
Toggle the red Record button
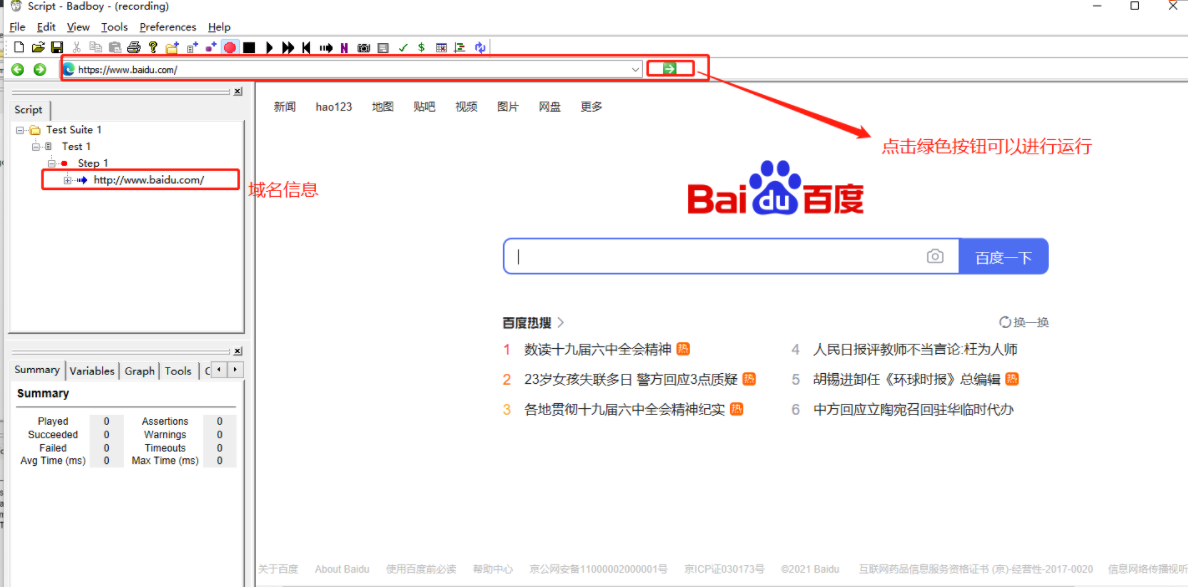click(x=230, y=48)
